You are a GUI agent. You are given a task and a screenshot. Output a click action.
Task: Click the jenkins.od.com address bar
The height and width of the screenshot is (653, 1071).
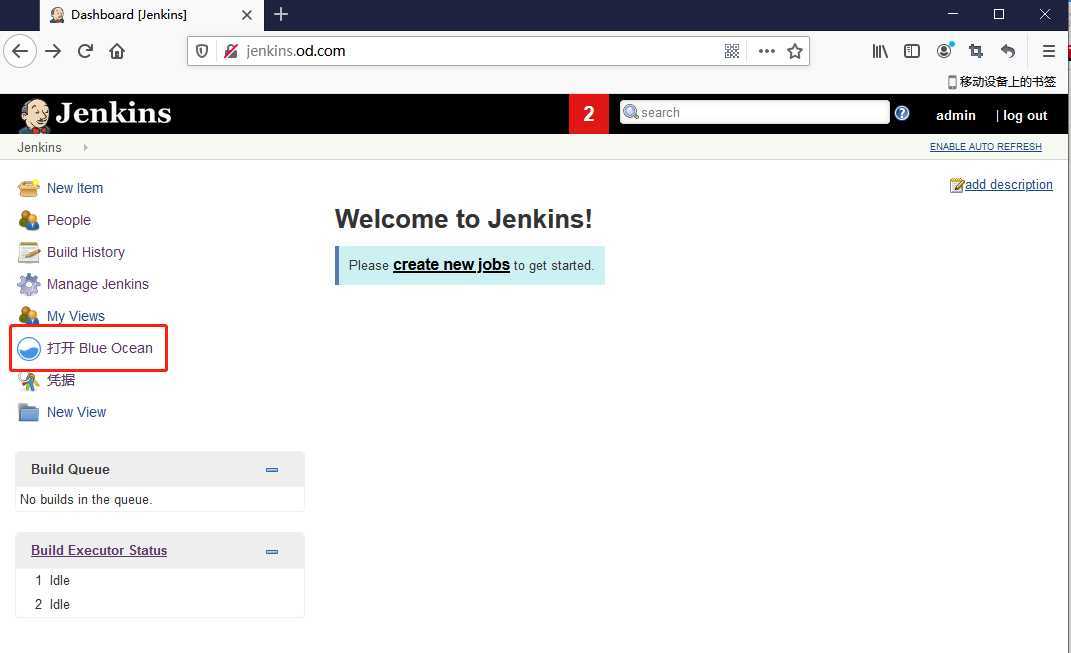pos(499,51)
